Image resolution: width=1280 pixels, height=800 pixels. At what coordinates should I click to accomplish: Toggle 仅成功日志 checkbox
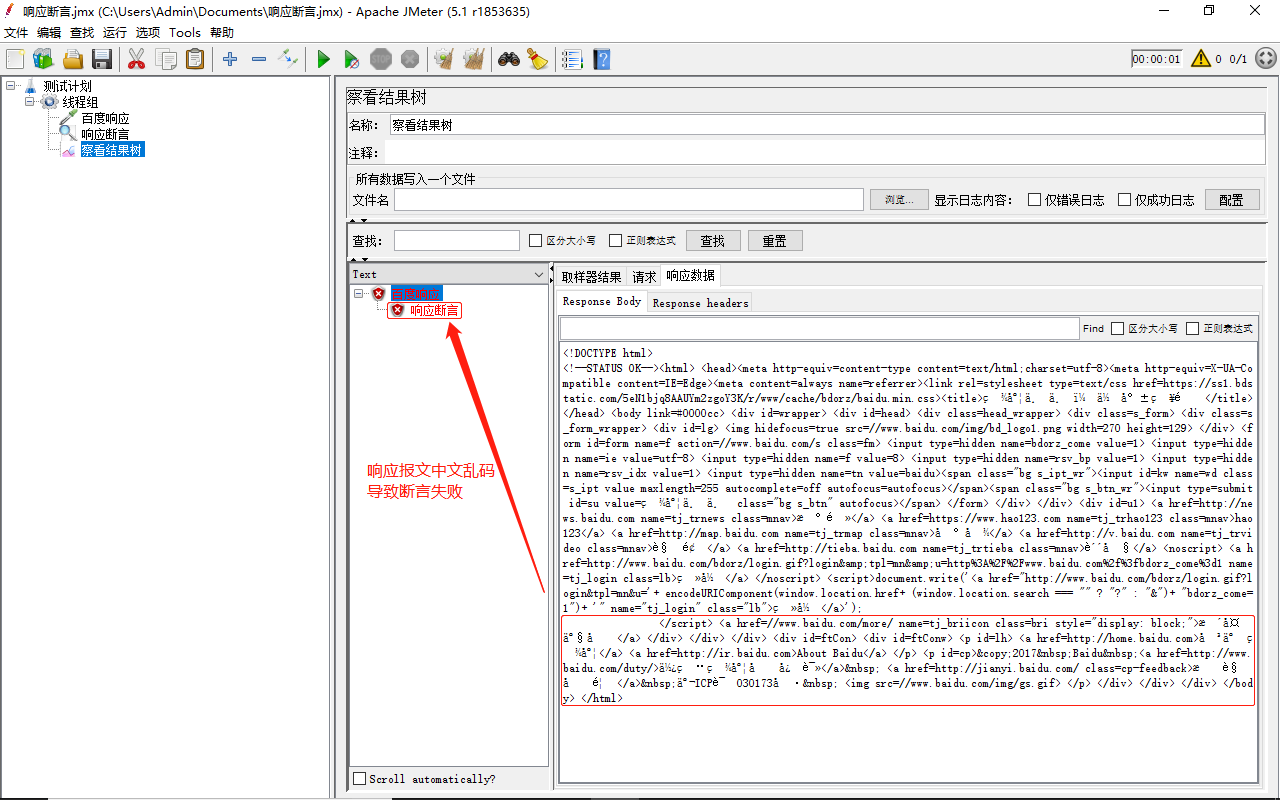(1124, 199)
